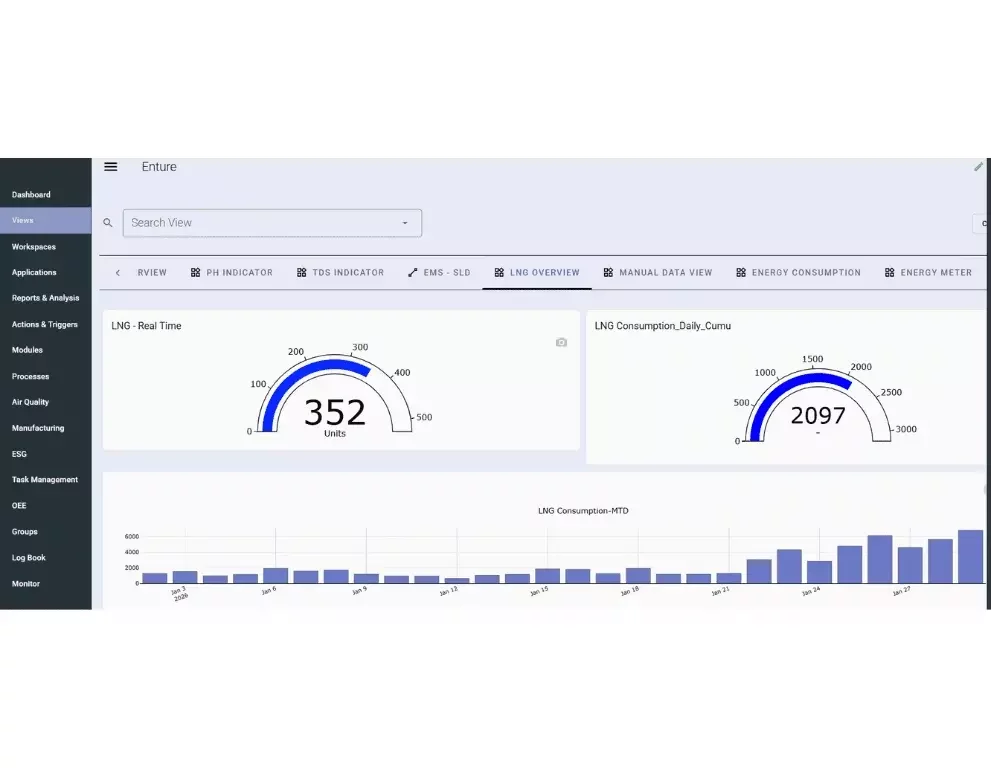
Task: Open the hamburger menu icon
Action: [x=111, y=167]
